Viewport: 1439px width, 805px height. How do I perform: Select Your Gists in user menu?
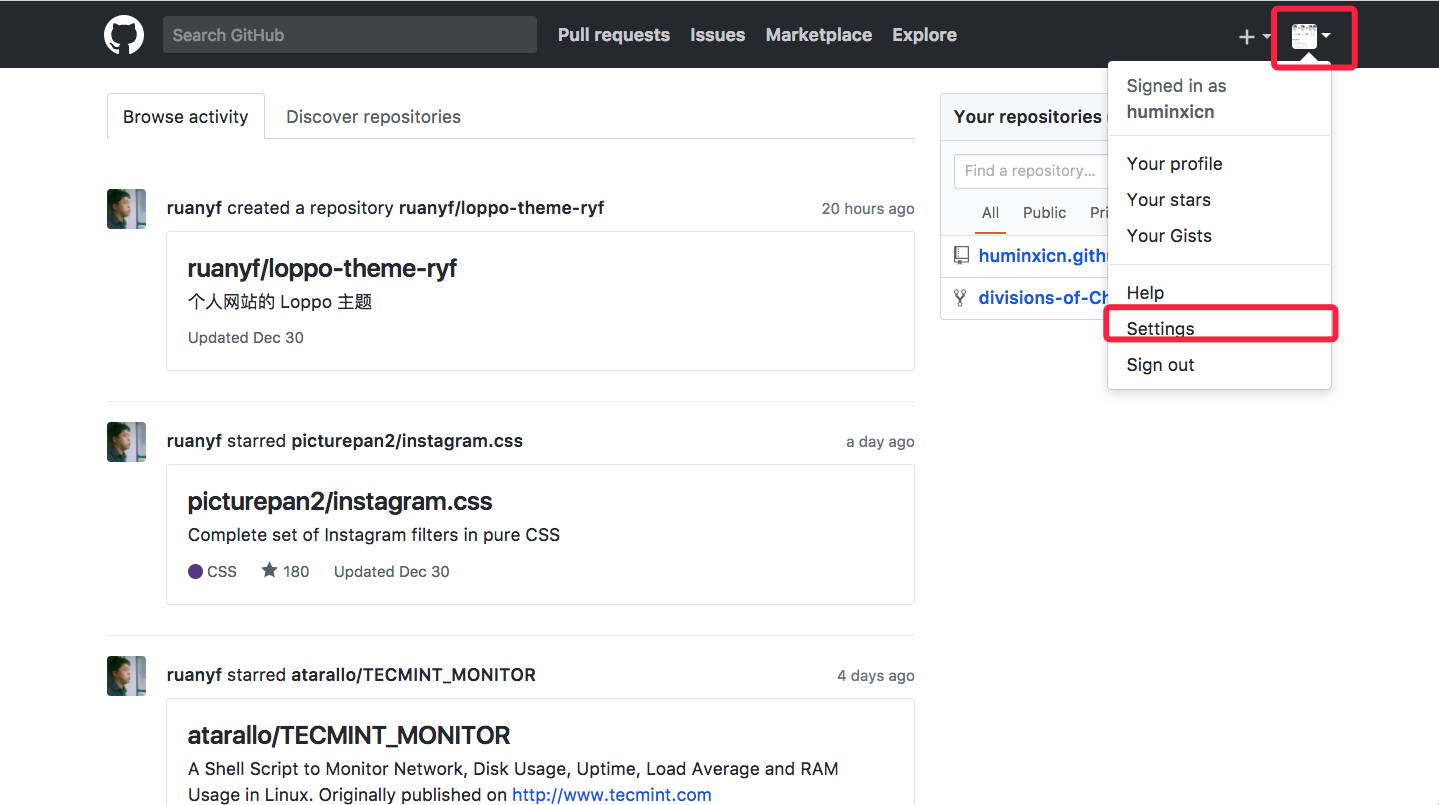coord(1219,235)
